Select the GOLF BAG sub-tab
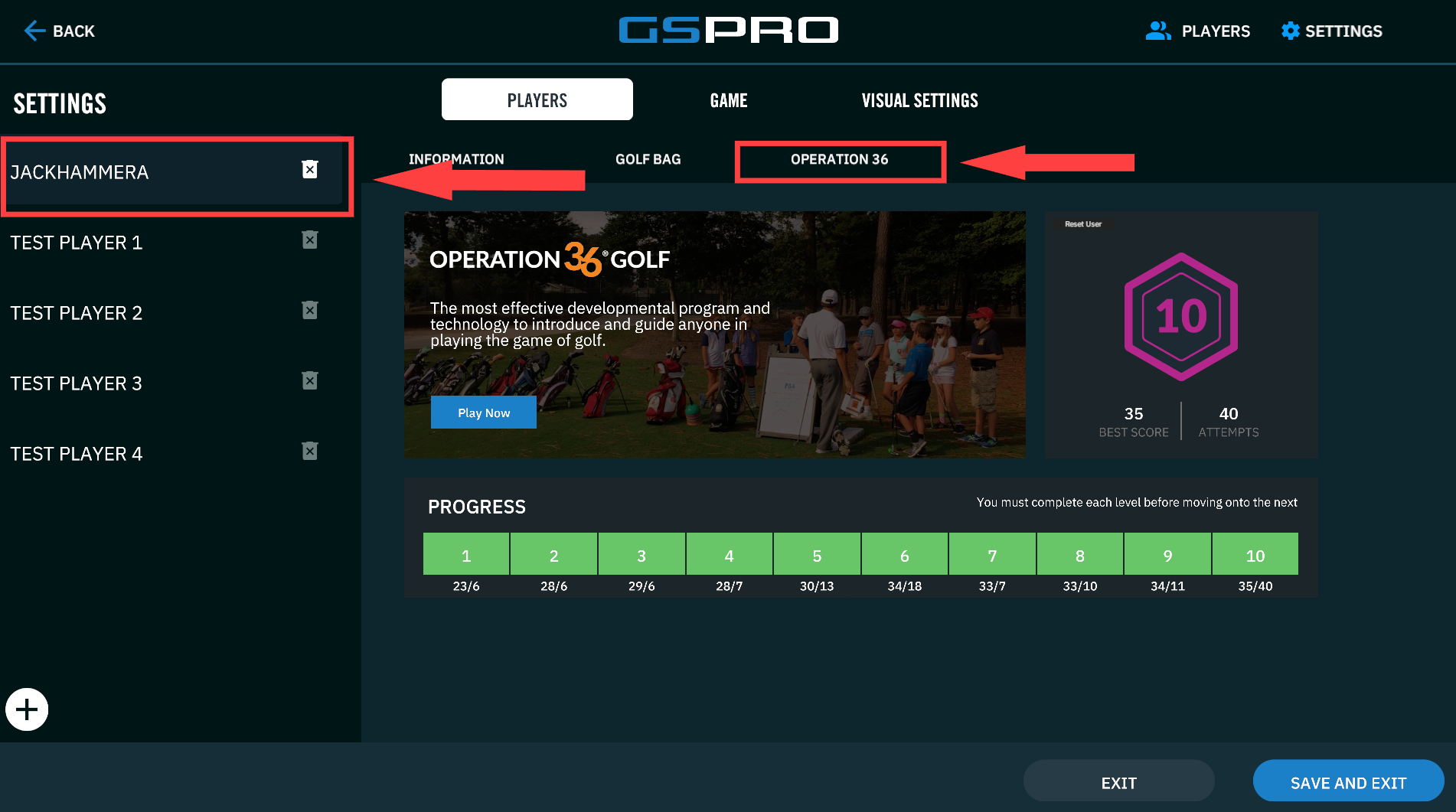1456x812 pixels. click(648, 159)
